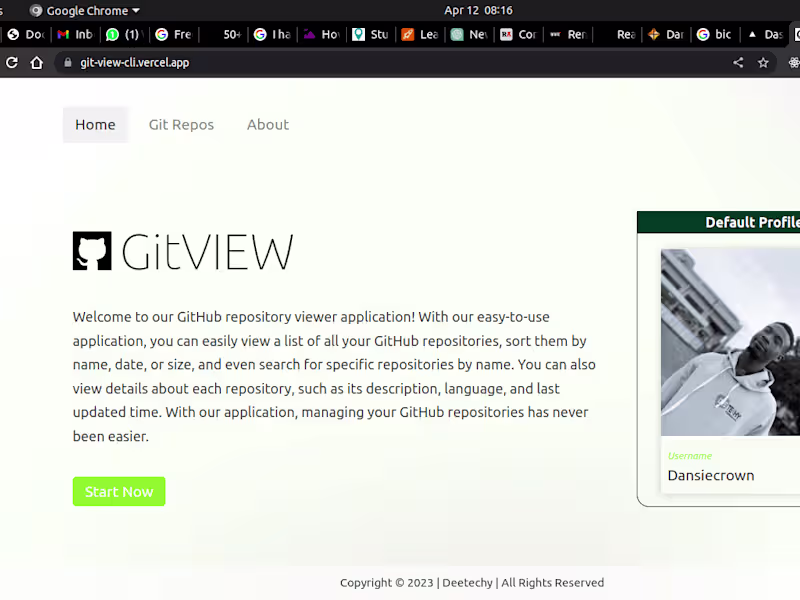
Task: Select the Home nav item
Action: (95, 124)
